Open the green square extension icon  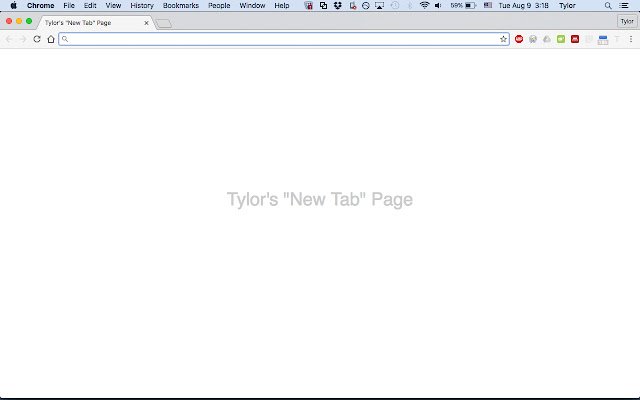(x=561, y=39)
